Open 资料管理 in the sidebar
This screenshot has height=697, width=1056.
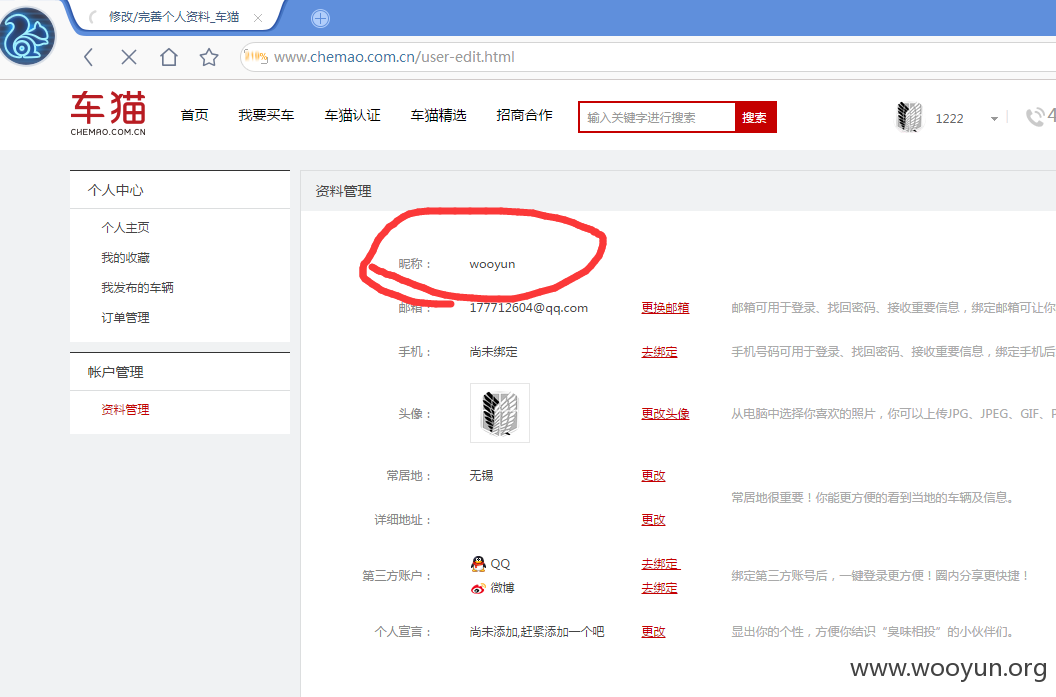coord(125,409)
